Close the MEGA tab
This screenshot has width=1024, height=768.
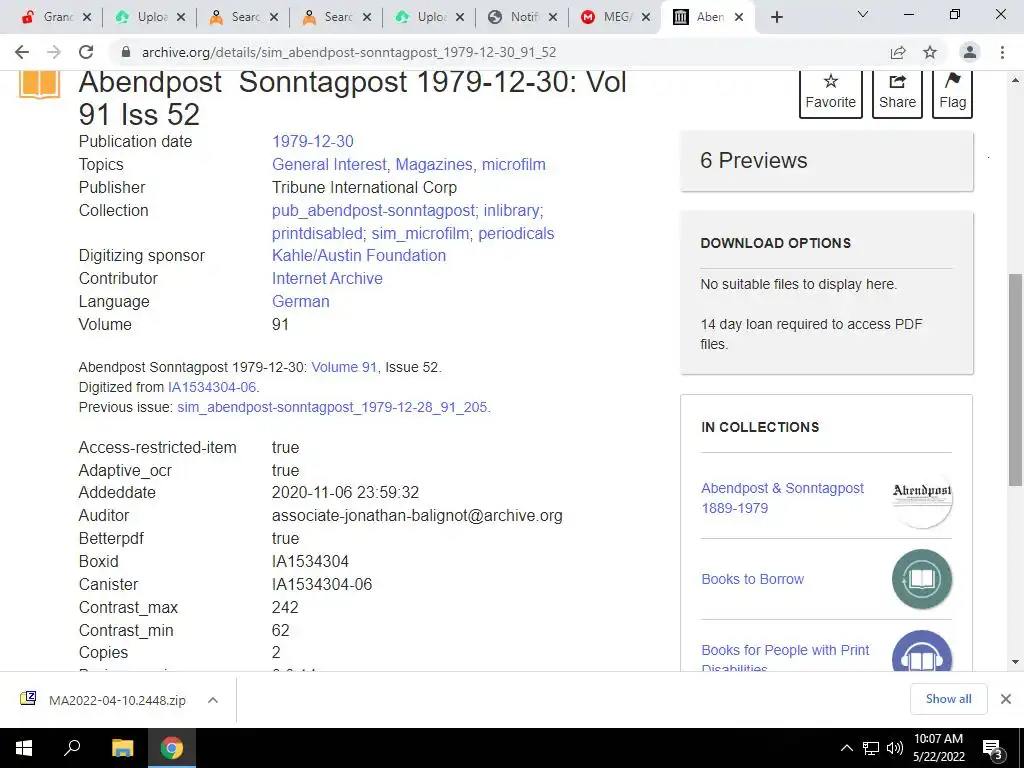(x=646, y=17)
